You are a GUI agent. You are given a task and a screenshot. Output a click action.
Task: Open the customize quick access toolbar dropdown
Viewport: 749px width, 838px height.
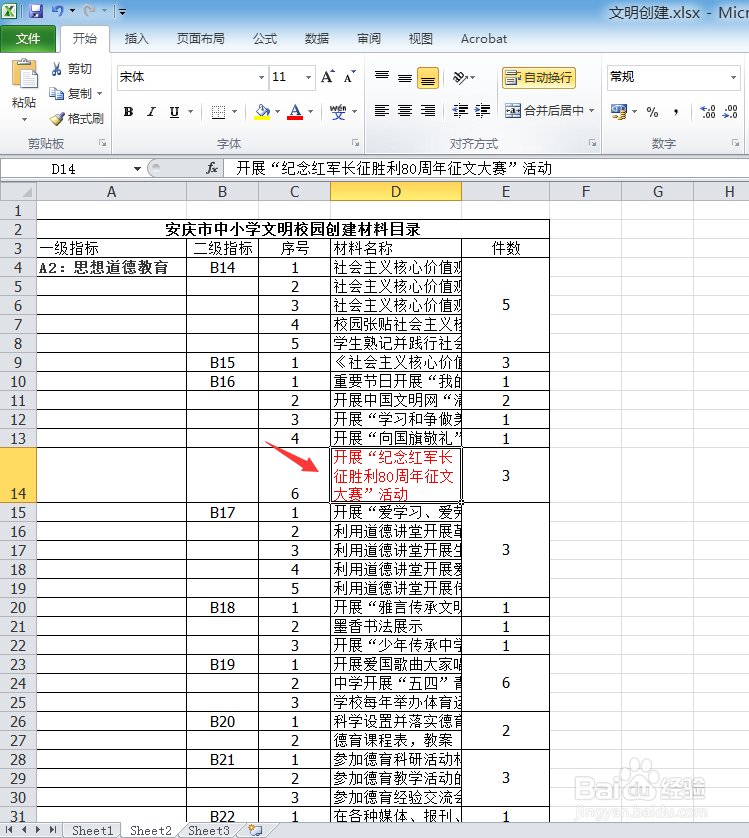[122, 11]
